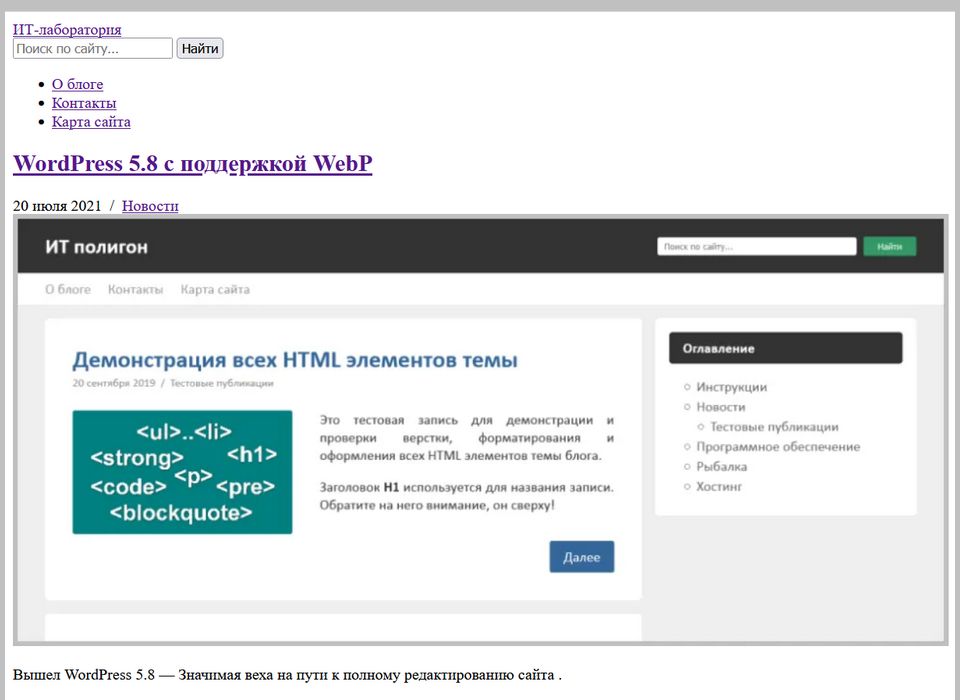
Task: Open the О блоге menu link
Action: click(77, 84)
